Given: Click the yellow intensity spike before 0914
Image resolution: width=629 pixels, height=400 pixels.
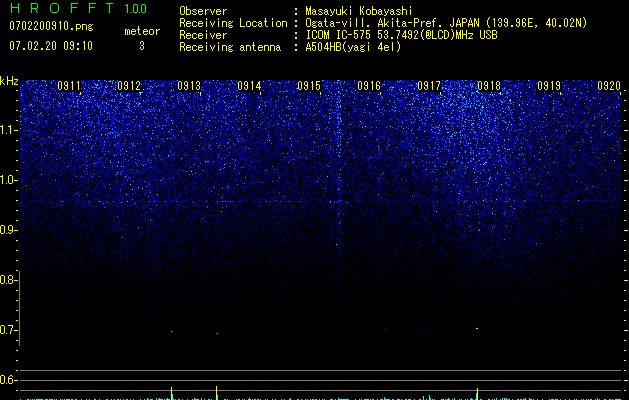Looking at the screenshot, I should click(217, 393).
